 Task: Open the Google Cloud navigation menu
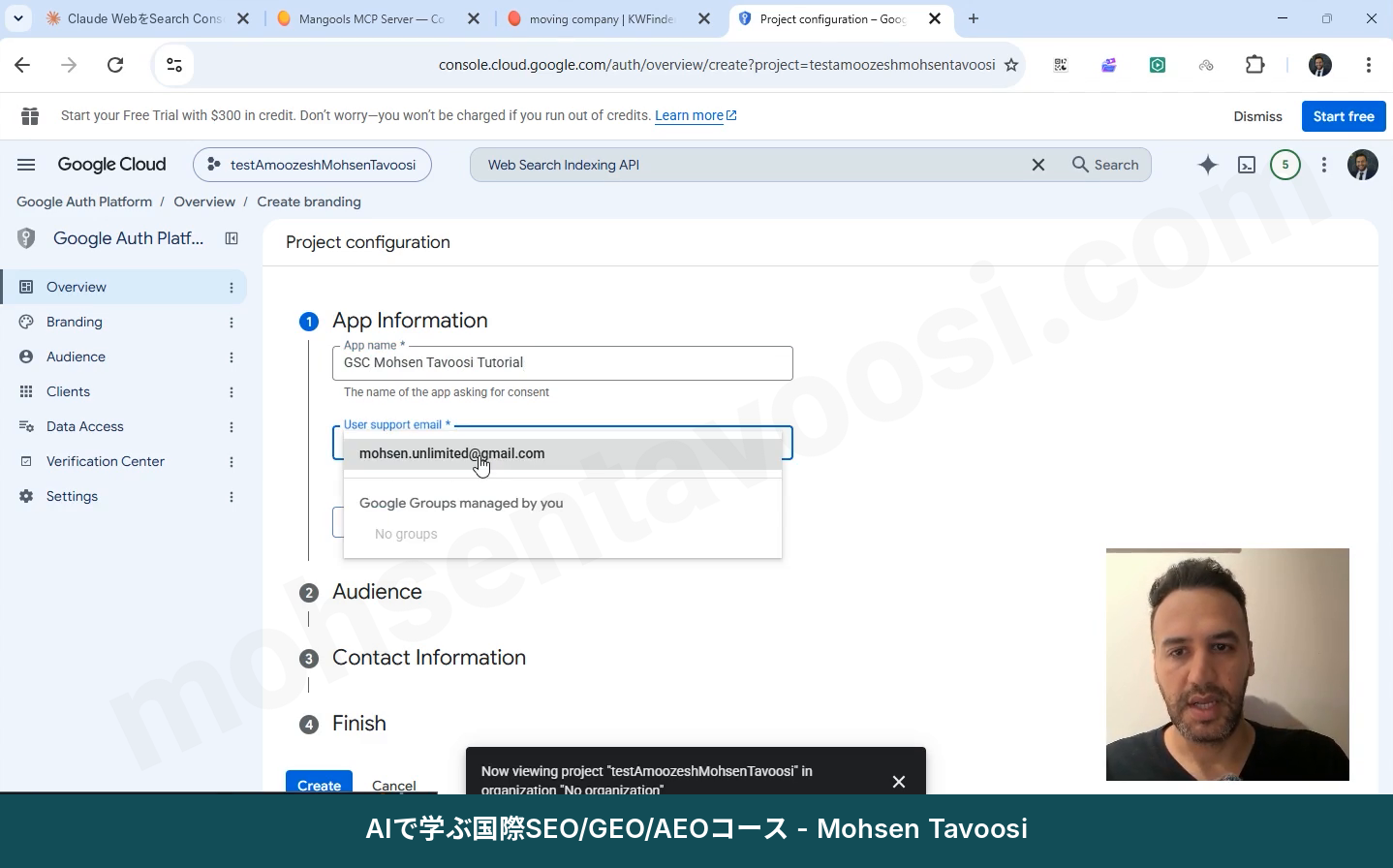pos(26,165)
